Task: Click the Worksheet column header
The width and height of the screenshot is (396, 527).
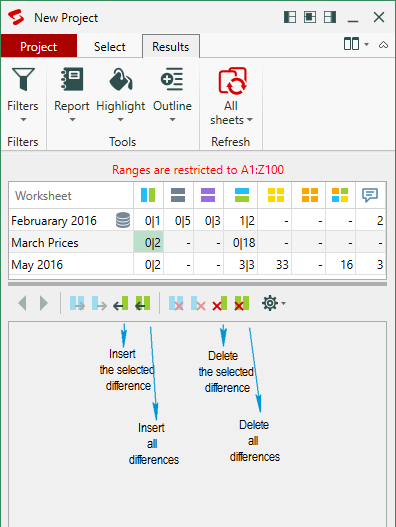Action: point(71,195)
